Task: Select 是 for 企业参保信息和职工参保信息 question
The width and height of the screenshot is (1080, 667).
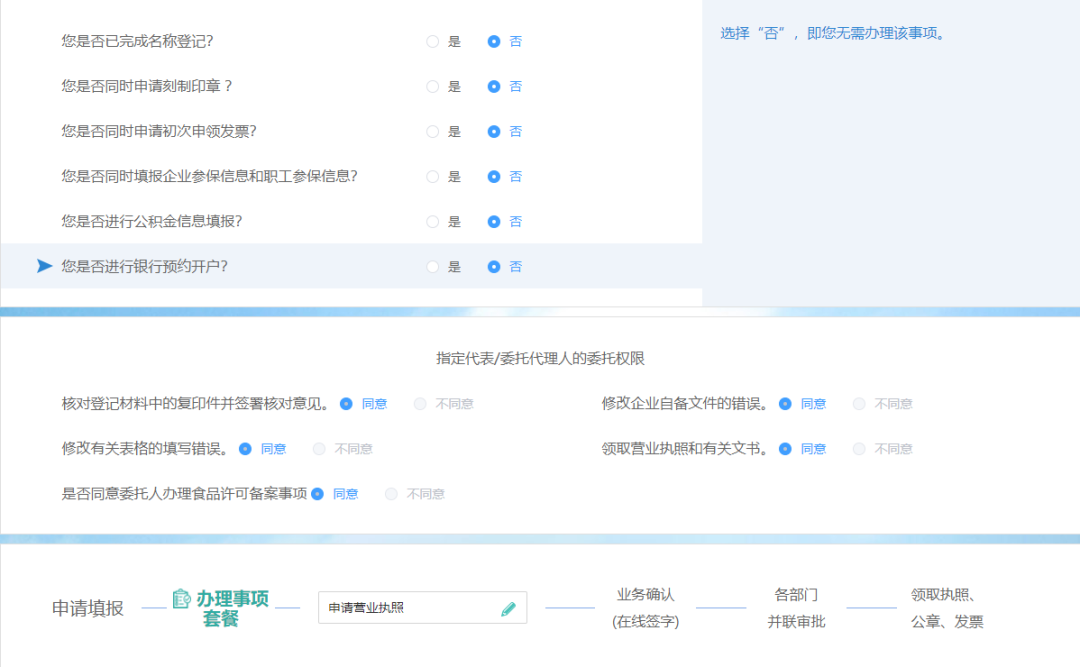Action: 431,176
